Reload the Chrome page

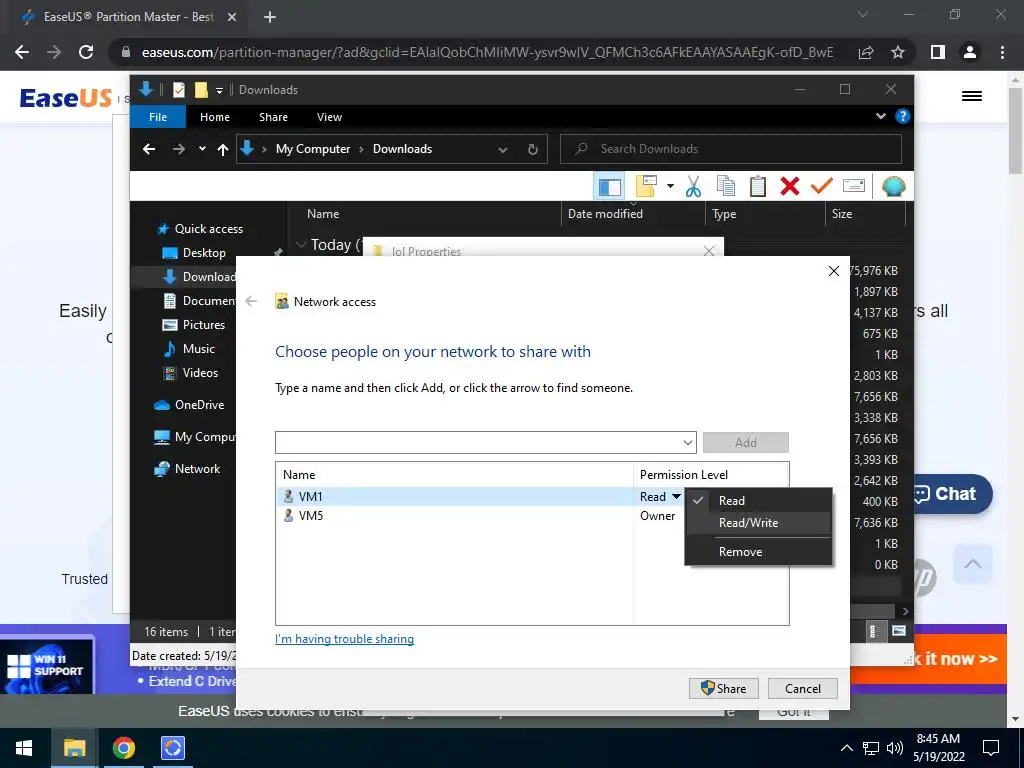point(86,52)
